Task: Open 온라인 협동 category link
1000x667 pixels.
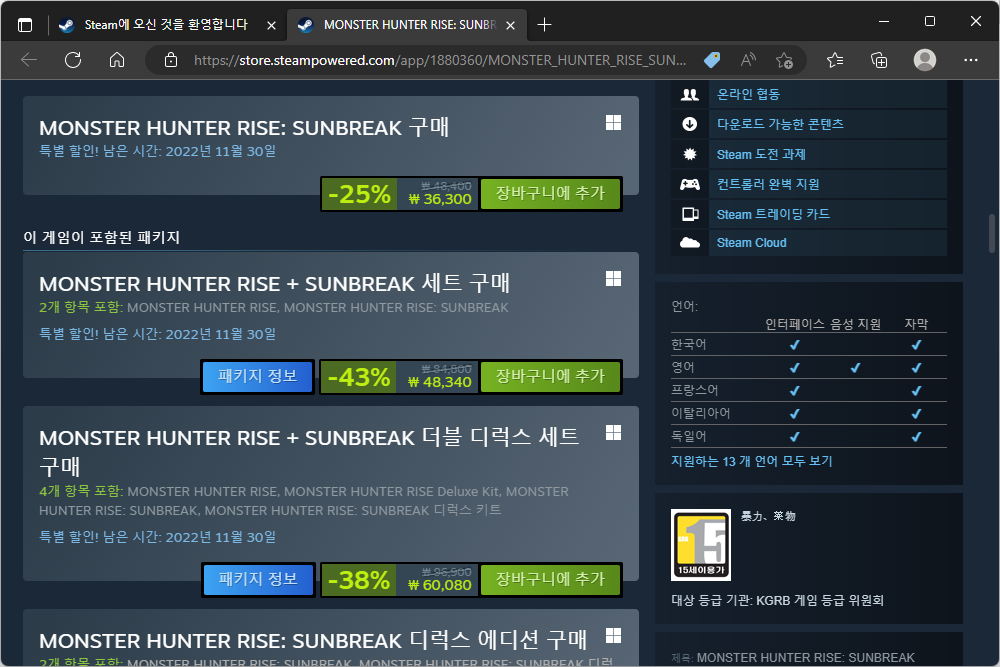Action: pyautogui.click(x=748, y=94)
